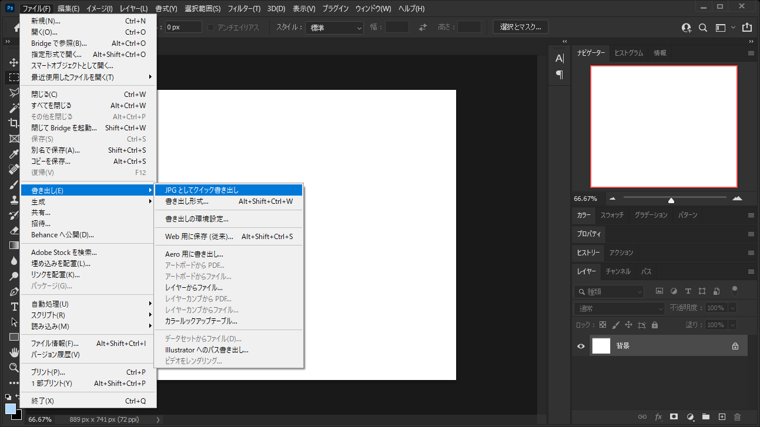Swap width and height arrows icon
Viewport: 760px width, 427px height.
pyautogui.click(x=423, y=27)
